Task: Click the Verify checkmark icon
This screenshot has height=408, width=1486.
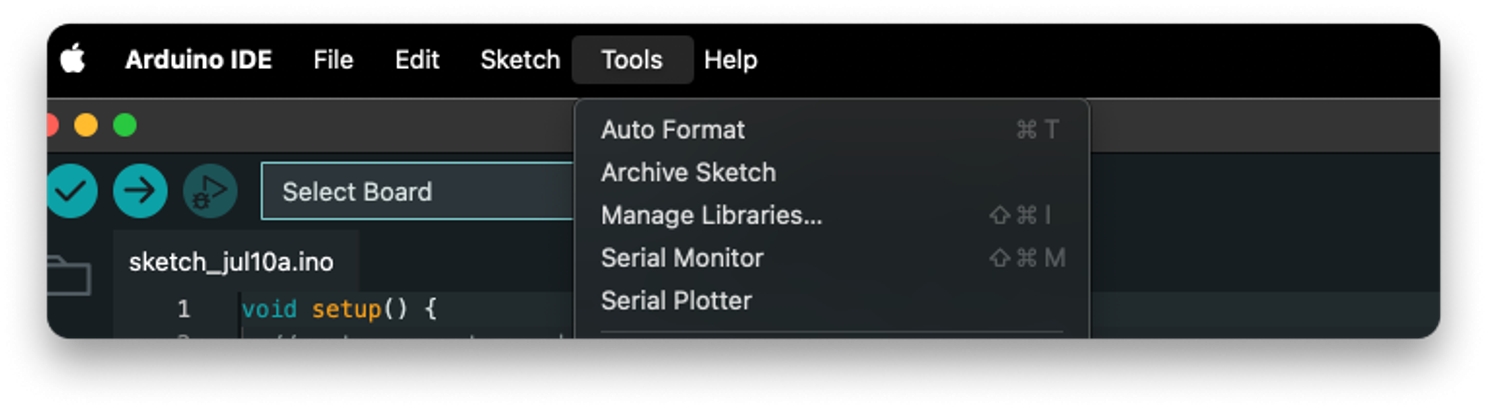Action: coord(71,191)
